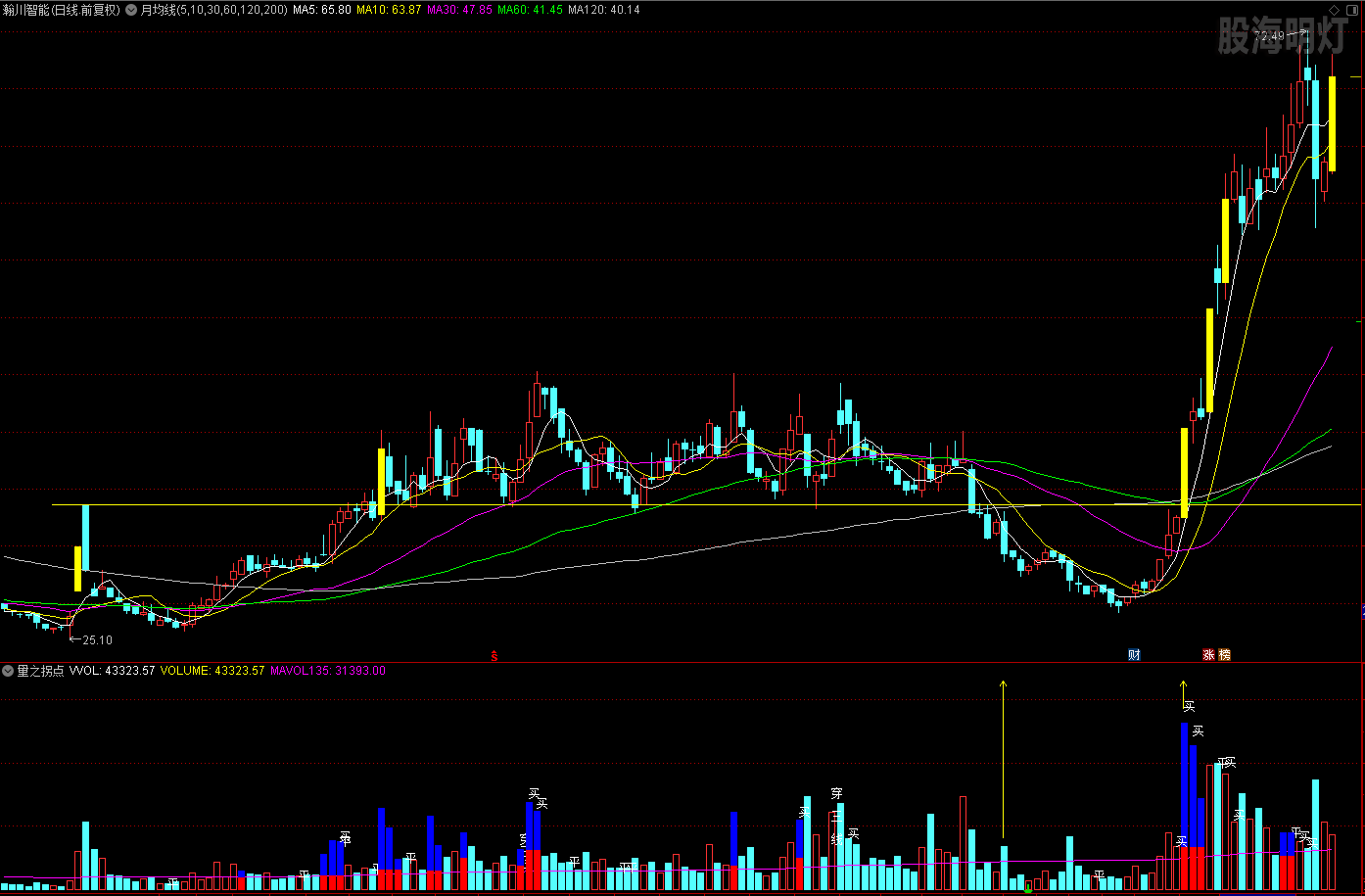Click the blue 财 finance marker icon
This screenshot has height=896, width=1365.
pyautogui.click(x=1134, y=655)
